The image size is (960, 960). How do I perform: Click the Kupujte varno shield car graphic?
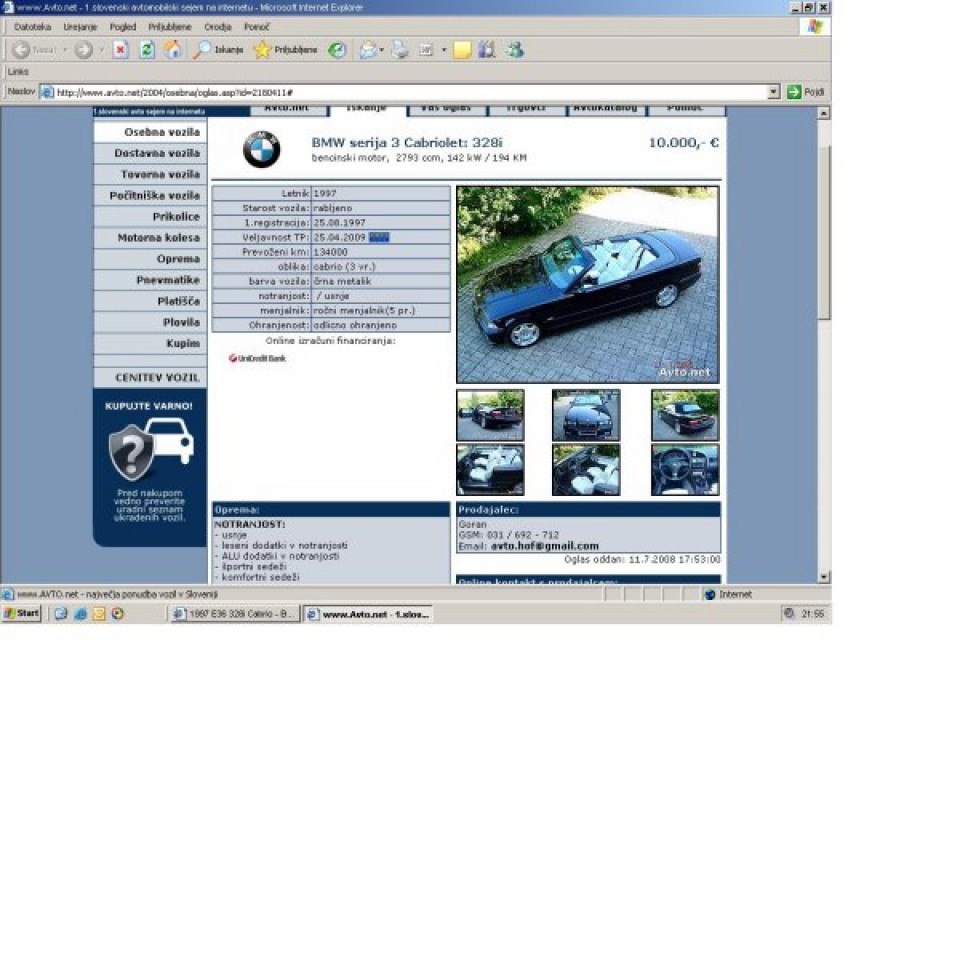point(151,449)
